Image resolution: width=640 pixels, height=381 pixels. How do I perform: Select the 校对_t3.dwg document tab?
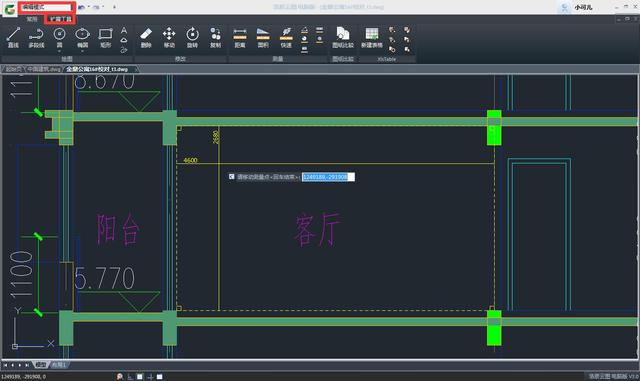click(97, 69)
